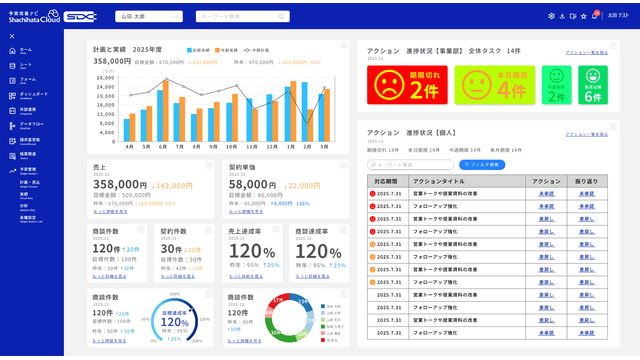Click 来月期限 14件 count text
The height and width of the screenshot is (360, 640).
pos(506,150)
